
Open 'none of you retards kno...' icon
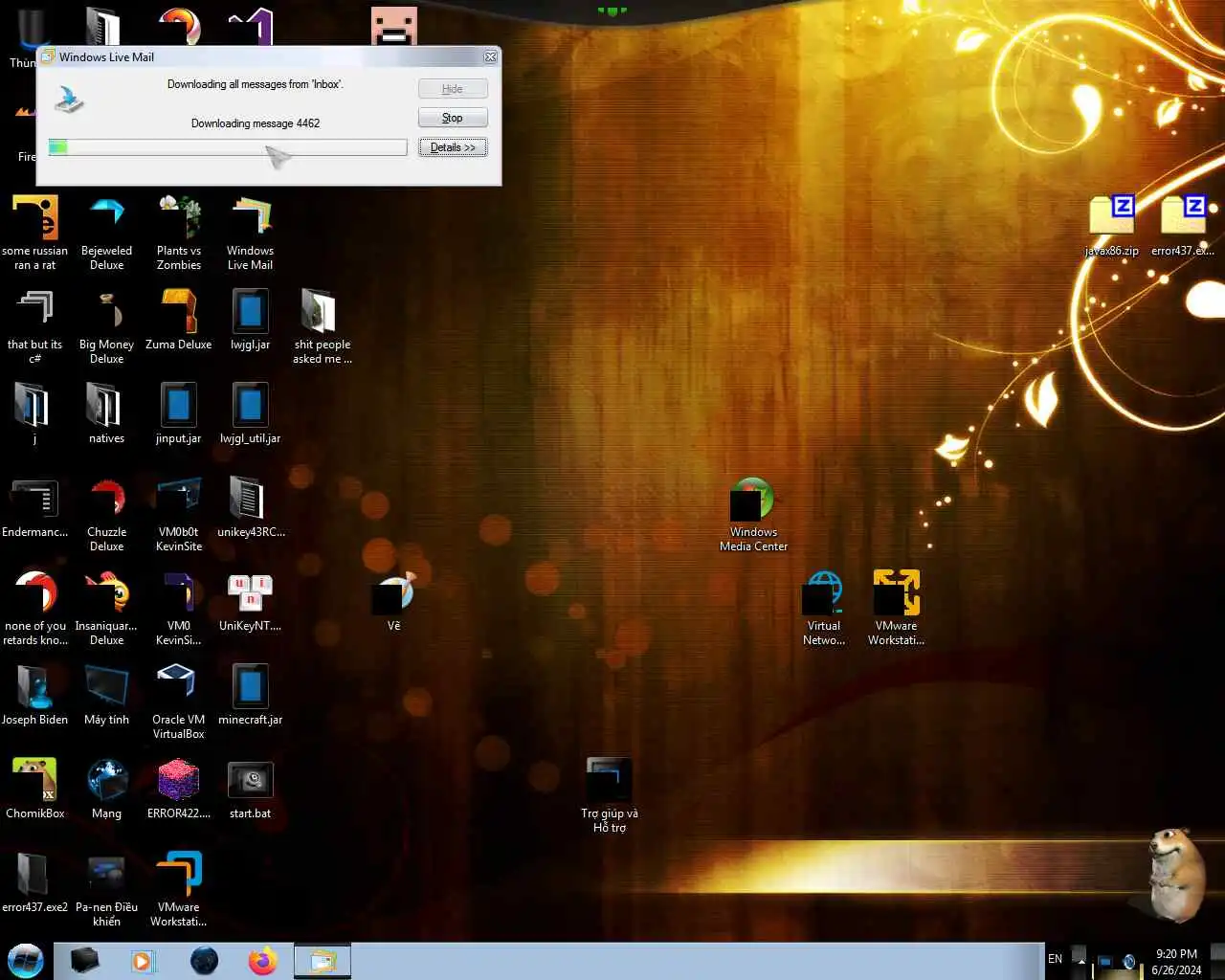[x=35, y=608]
